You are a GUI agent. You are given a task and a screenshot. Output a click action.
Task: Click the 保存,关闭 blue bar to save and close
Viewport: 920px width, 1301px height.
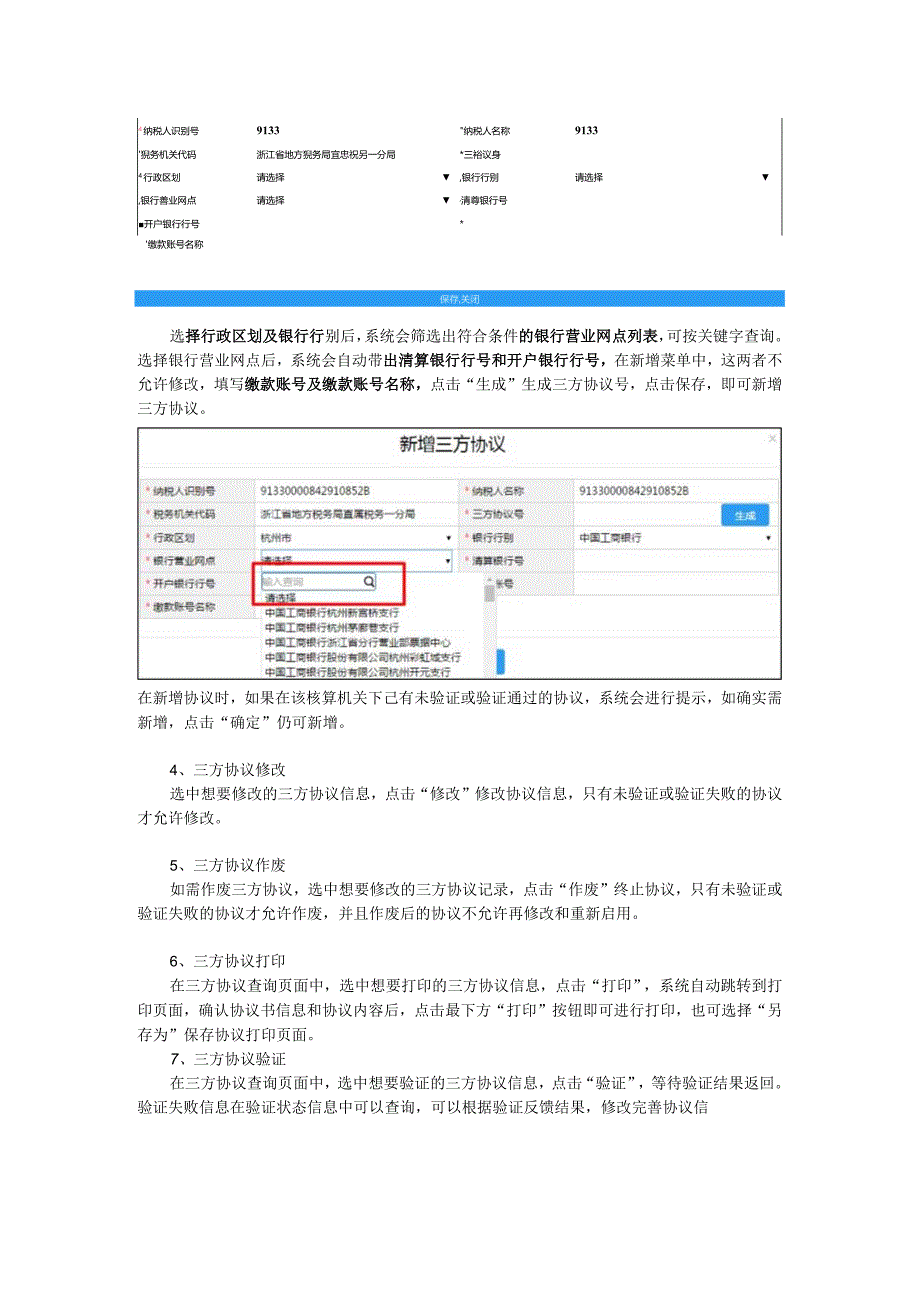pyautogui.click(x=460, y=300)
